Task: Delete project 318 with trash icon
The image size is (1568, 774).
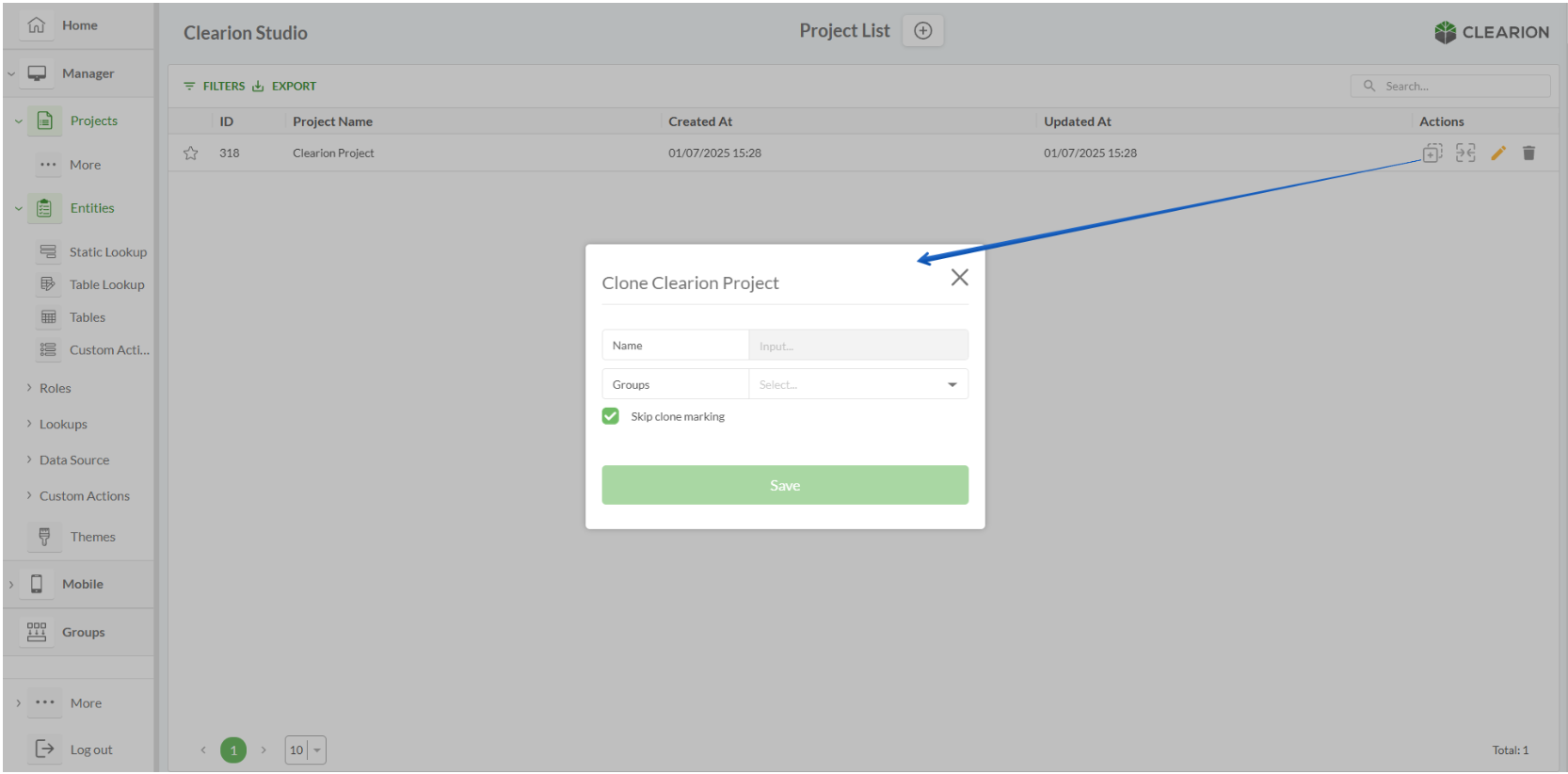Action: 1528,153
